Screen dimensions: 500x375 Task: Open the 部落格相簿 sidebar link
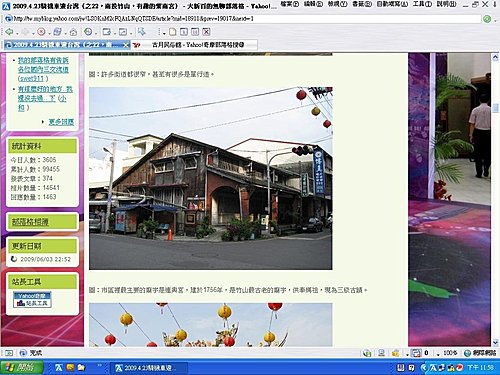(x=30, y=222)
